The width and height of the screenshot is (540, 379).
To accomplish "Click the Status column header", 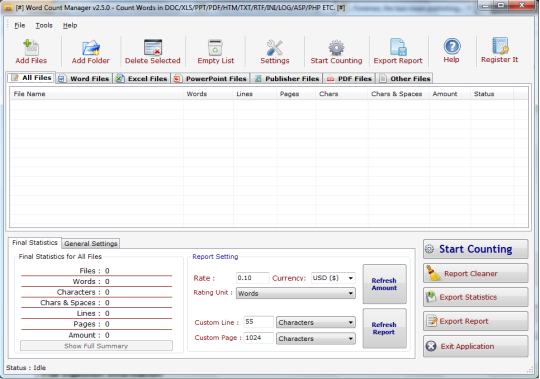I will pyautogui.click(x=492, y=94).
